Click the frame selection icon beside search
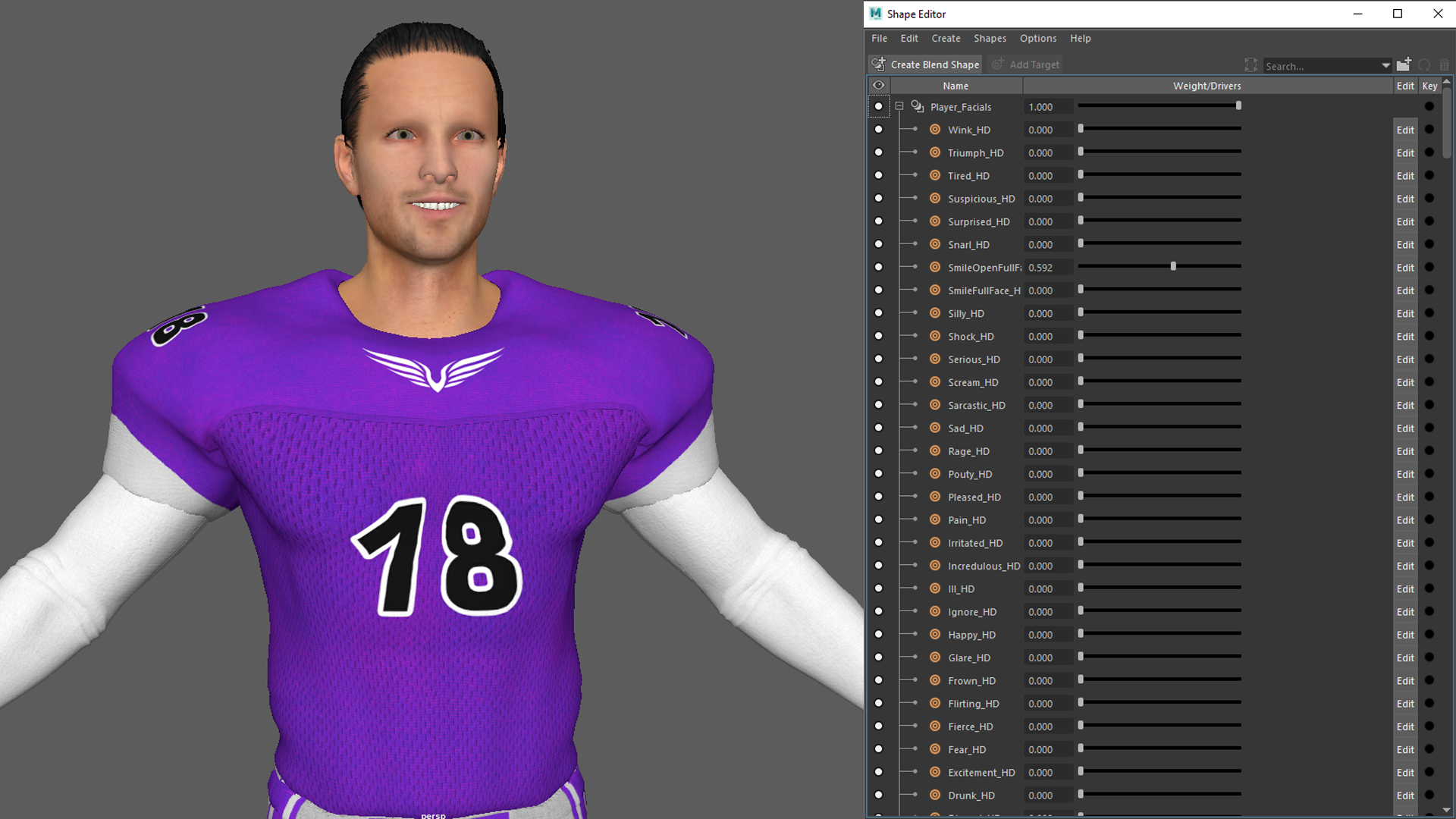This screenshot has width=1456, height=819. point(1250,65)
